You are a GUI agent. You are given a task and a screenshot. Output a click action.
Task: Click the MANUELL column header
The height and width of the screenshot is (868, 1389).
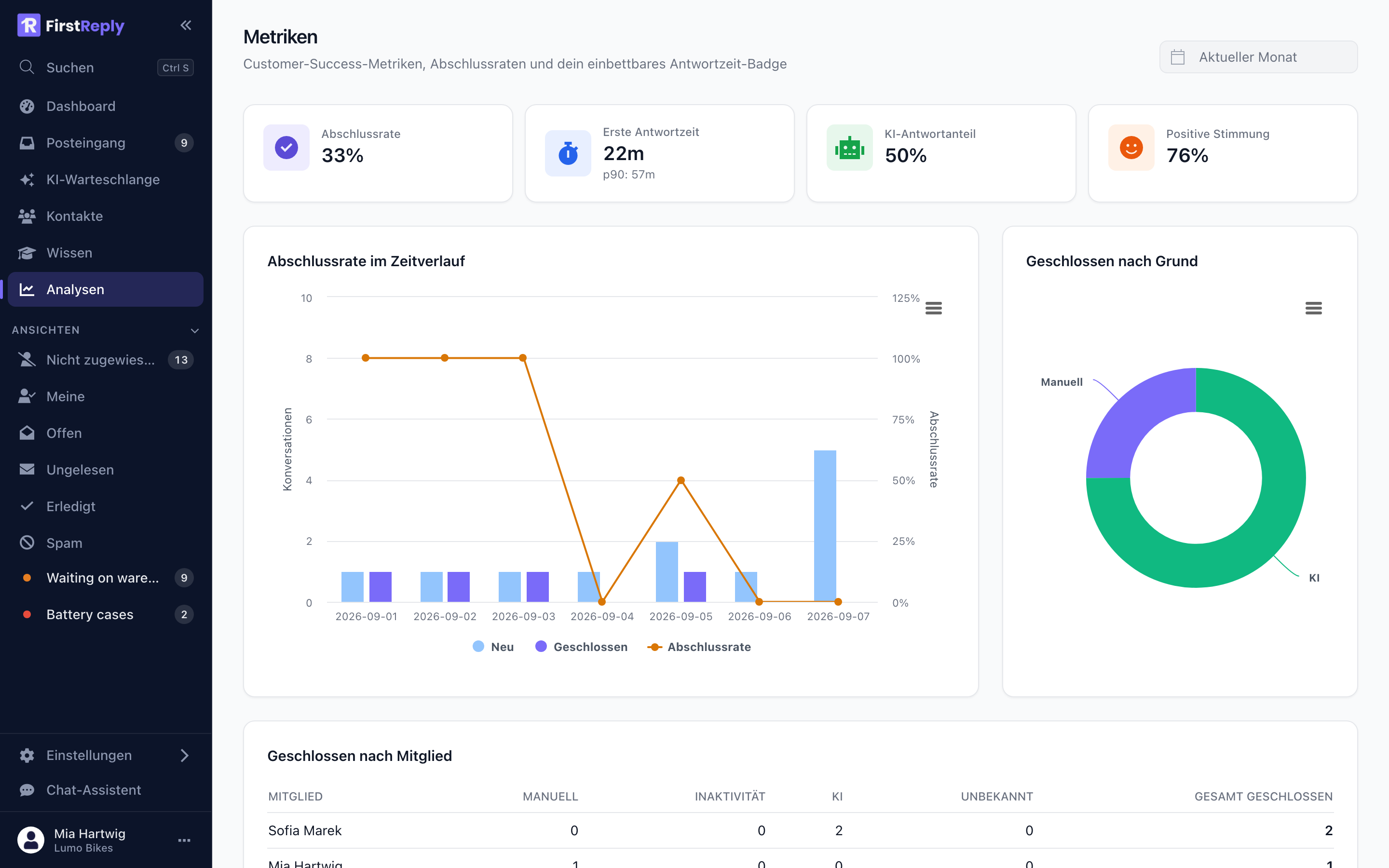point(550,797)
